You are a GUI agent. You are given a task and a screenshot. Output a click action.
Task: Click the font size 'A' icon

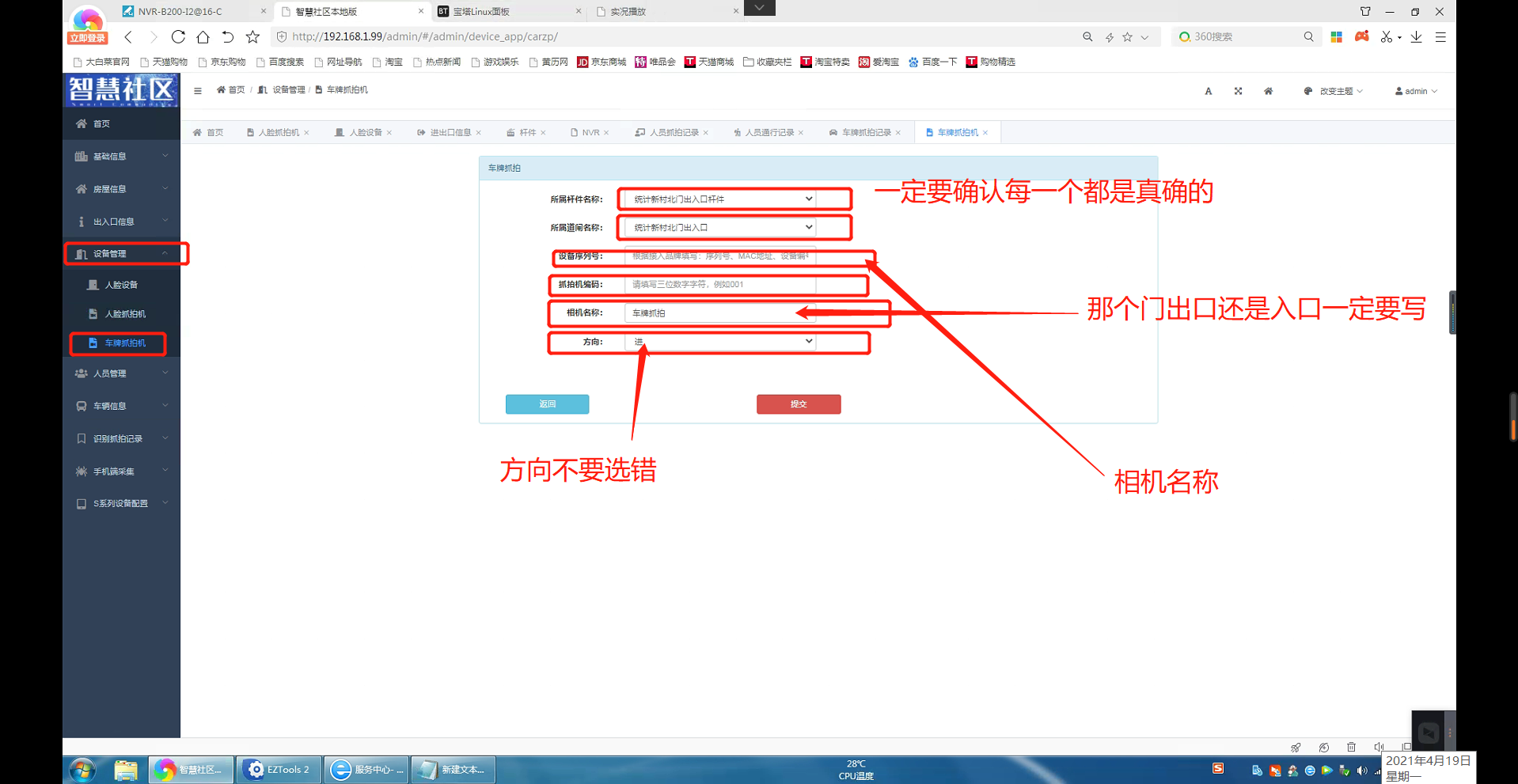1208,91
